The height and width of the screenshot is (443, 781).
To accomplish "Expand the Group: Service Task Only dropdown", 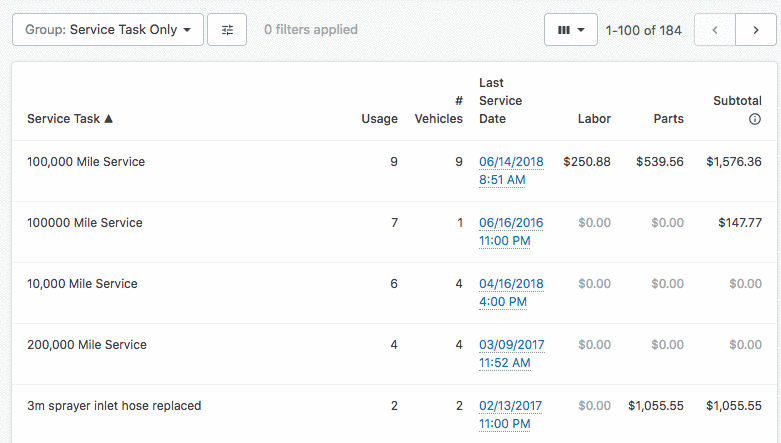I will [x=108, y=30].
